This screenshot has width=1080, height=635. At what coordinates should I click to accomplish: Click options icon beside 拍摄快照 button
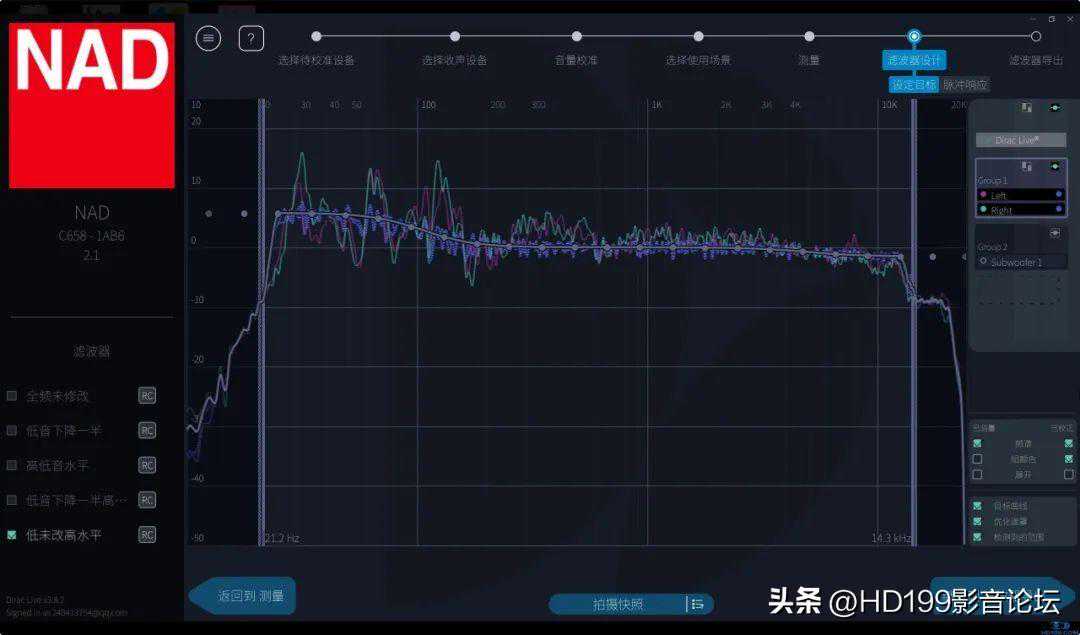coord(697,603)
